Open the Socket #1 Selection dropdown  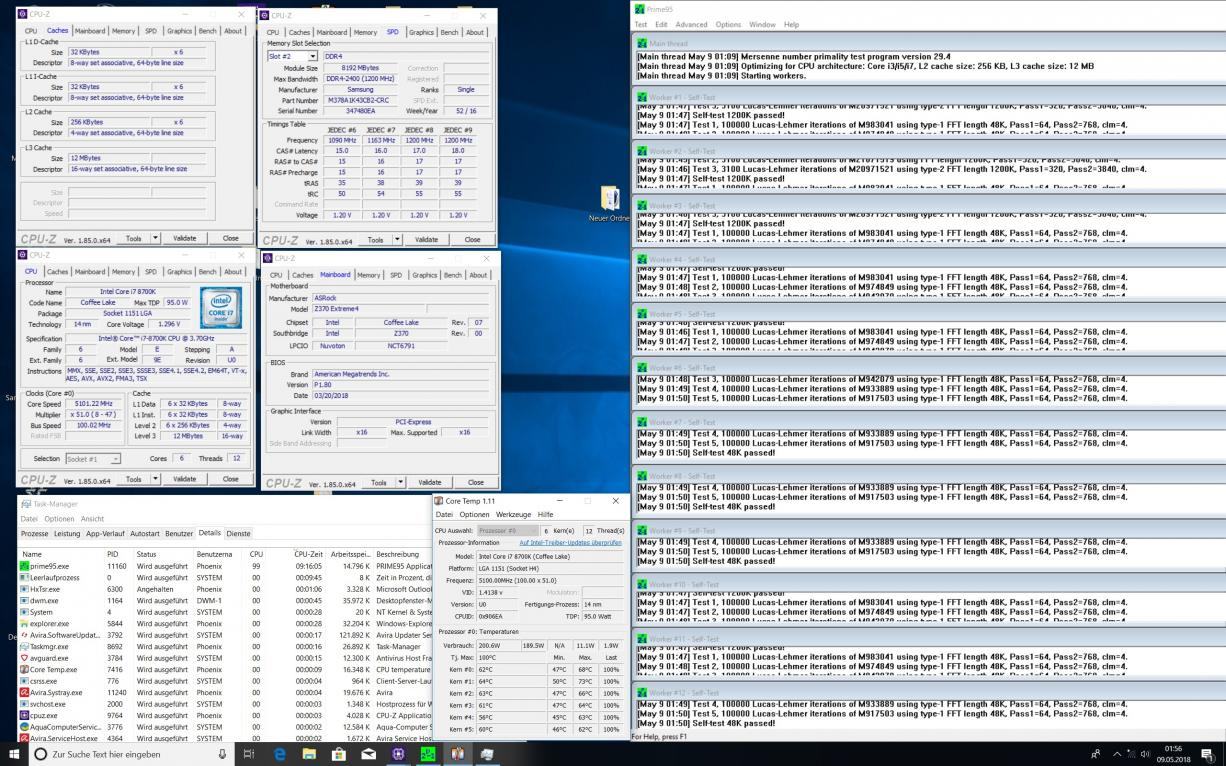(93, 458)
